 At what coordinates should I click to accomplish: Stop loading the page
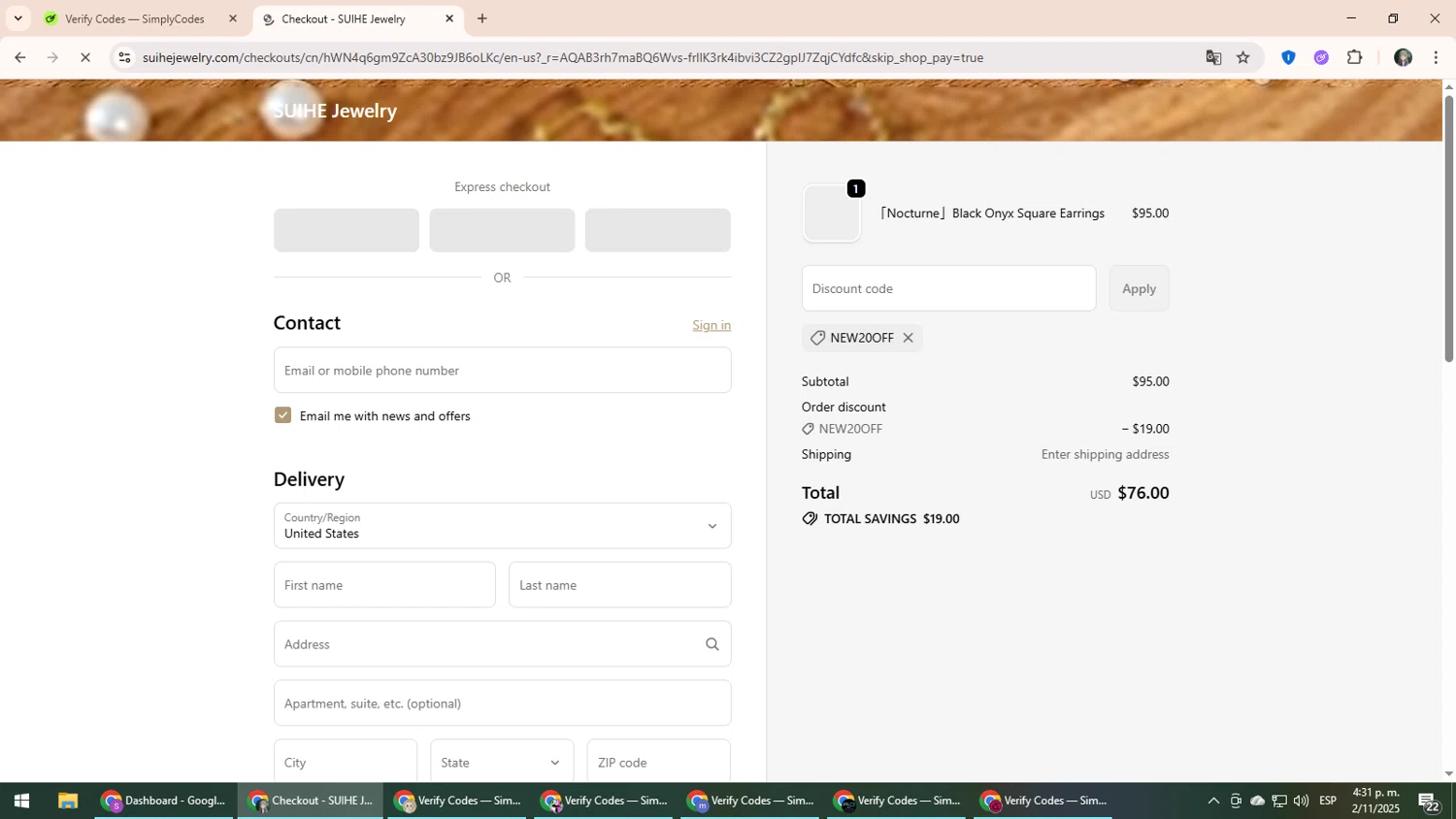(x=85, y=57)
